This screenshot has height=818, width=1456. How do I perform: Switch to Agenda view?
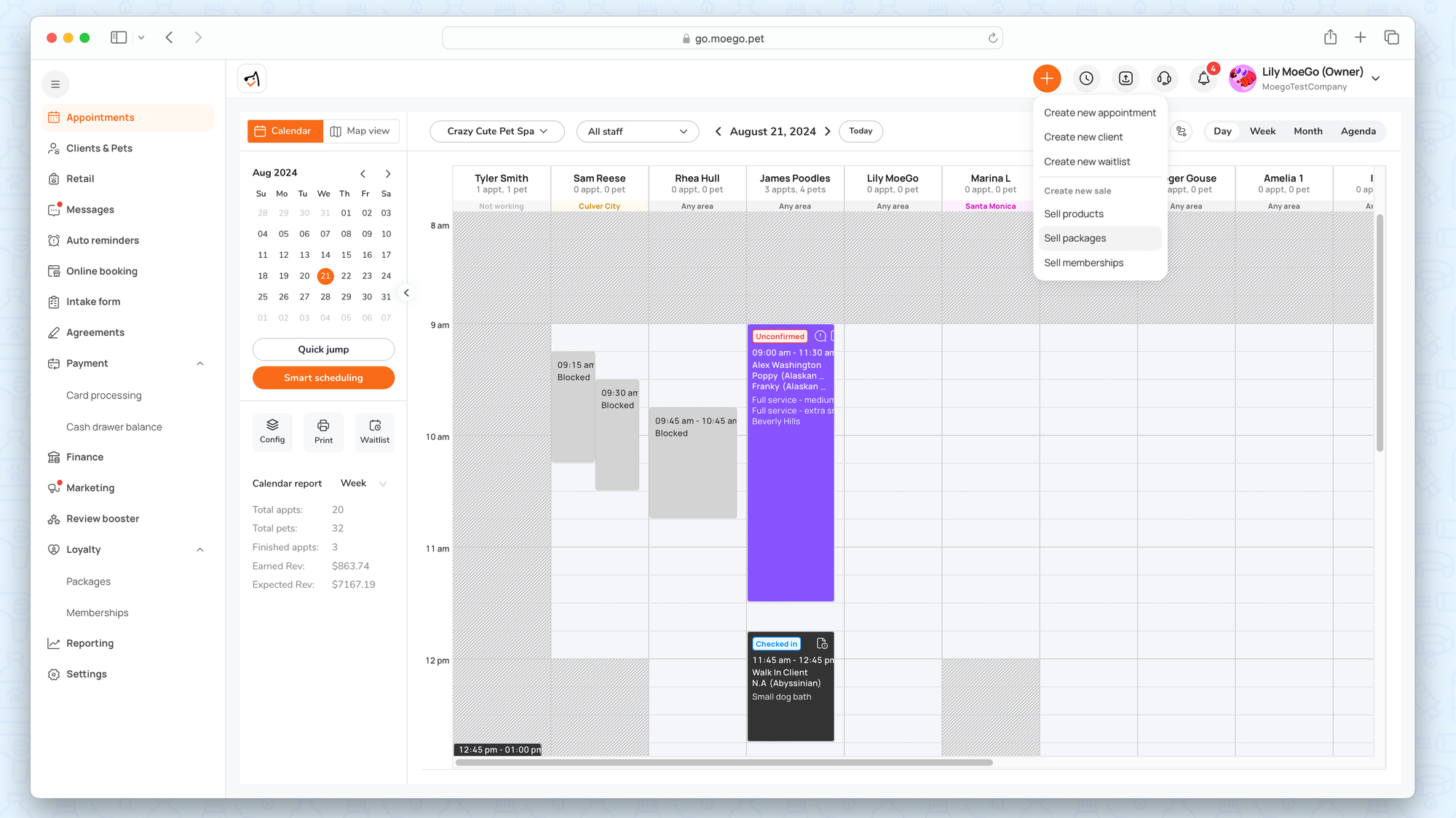point(1358,131)
